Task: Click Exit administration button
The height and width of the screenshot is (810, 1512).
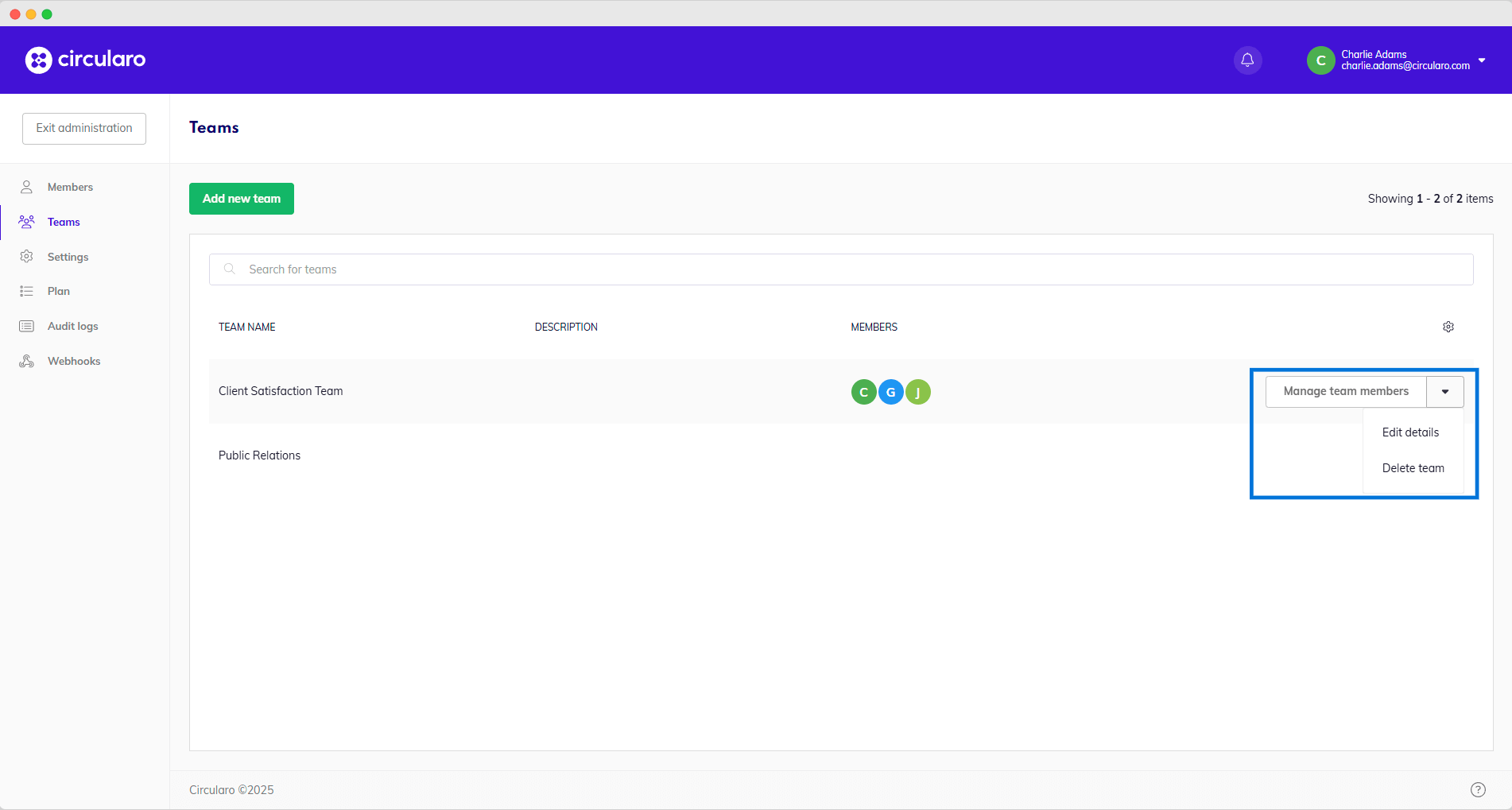Action: pyautogui.click(x=84, y=129)
